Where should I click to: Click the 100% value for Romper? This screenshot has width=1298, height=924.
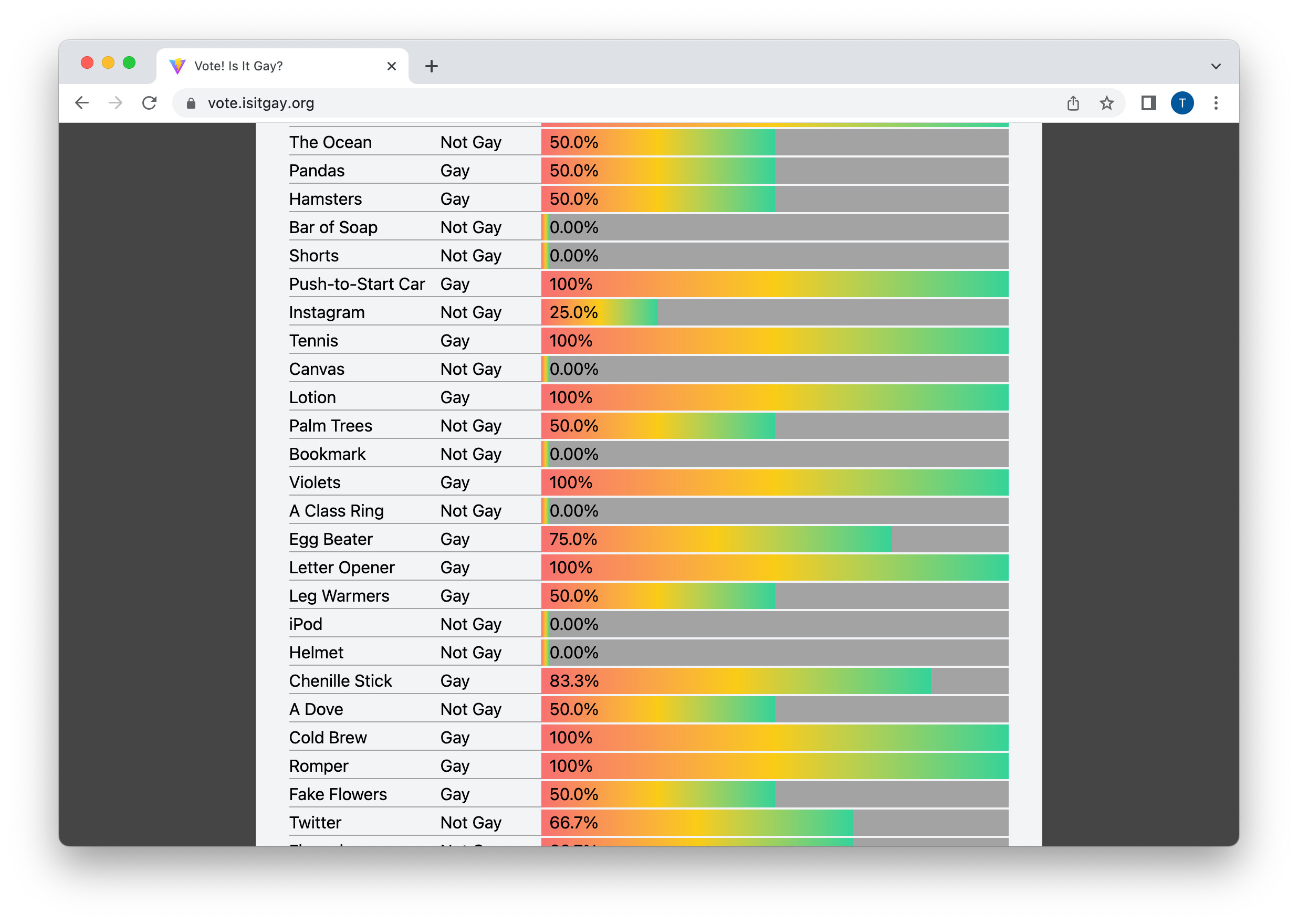[x=571, y=766]
